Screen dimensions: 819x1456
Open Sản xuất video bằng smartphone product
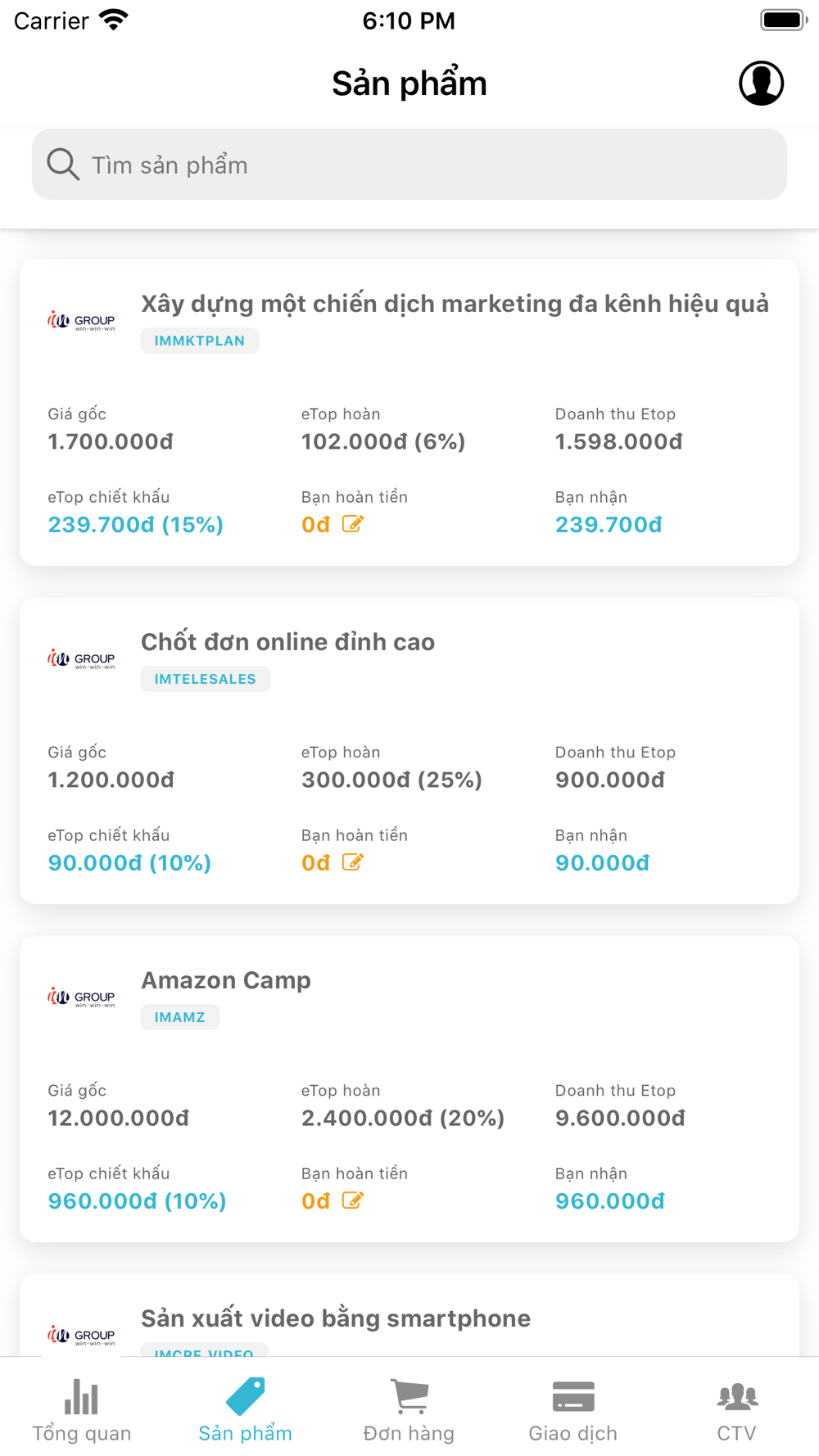[x=336, y=1318]
